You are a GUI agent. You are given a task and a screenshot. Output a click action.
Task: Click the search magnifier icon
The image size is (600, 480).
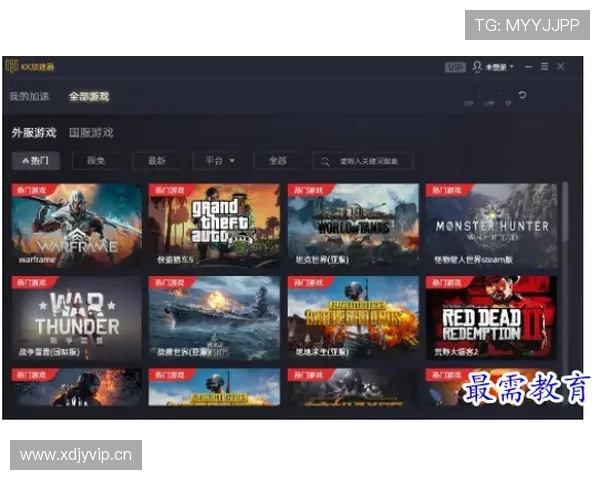pos(325,162)
